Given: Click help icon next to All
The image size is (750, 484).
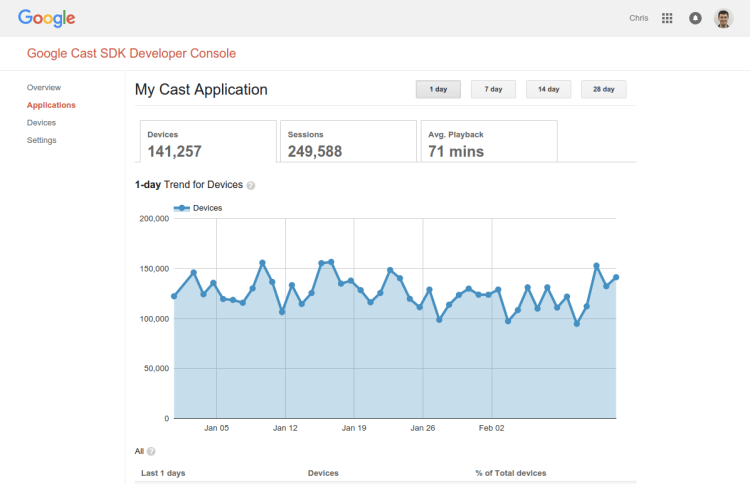Looking at the screenshot, I should pyautogui.click(x=151, y=451).
